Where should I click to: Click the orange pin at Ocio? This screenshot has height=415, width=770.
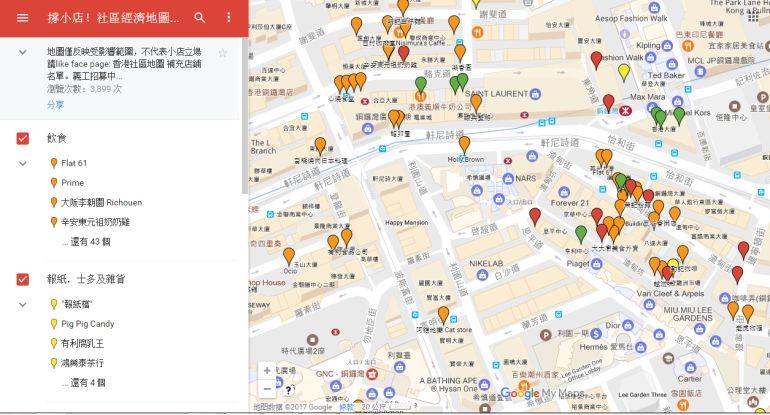(289, 256)
